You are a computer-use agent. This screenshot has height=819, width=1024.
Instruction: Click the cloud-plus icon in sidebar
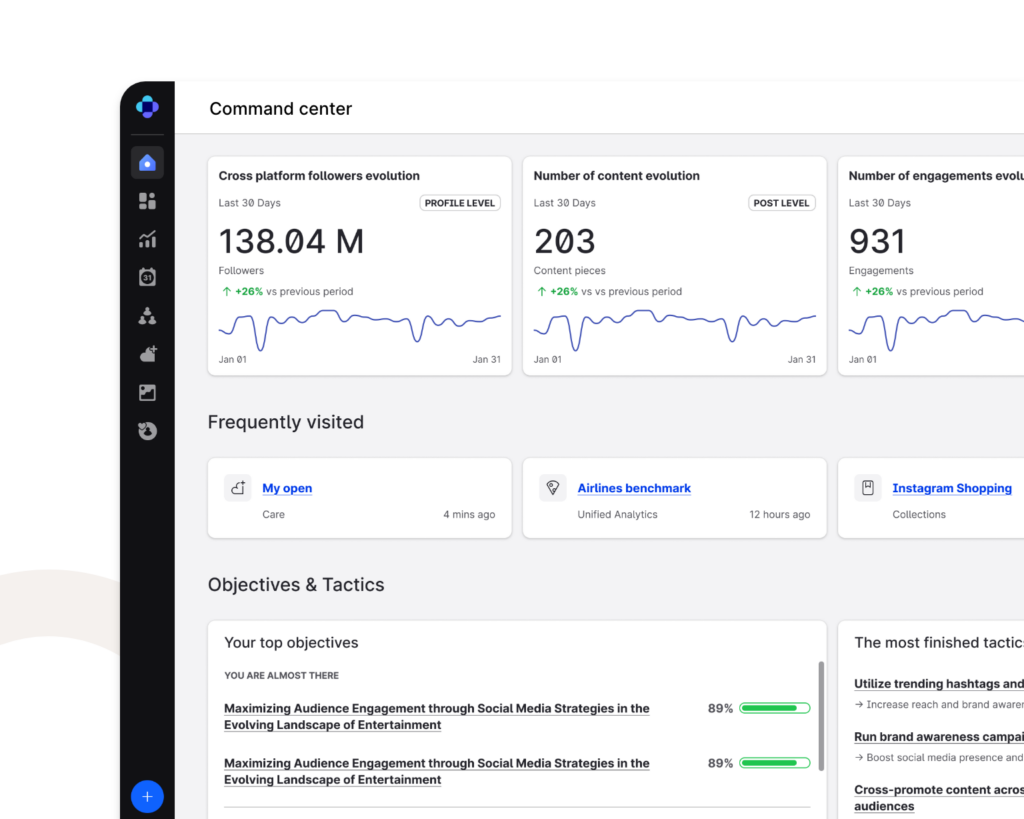(x=147, y=354)
